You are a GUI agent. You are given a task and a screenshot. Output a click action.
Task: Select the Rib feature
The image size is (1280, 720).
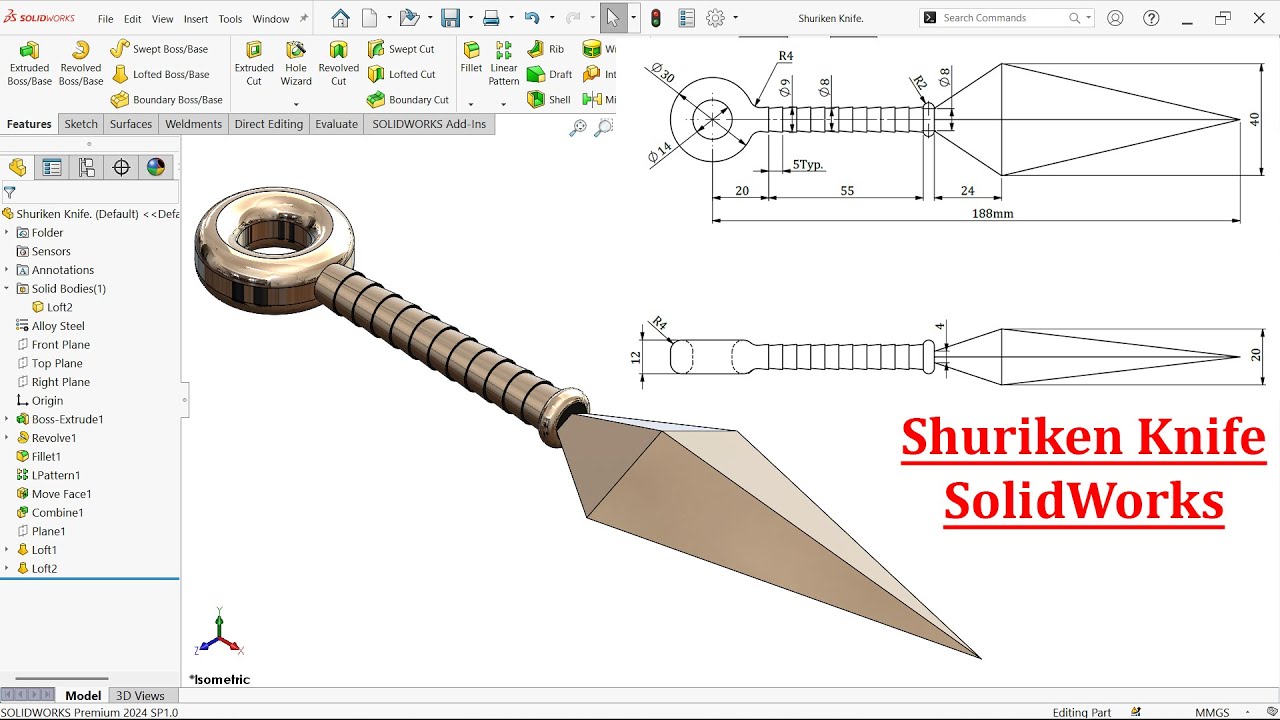[546, 49]
